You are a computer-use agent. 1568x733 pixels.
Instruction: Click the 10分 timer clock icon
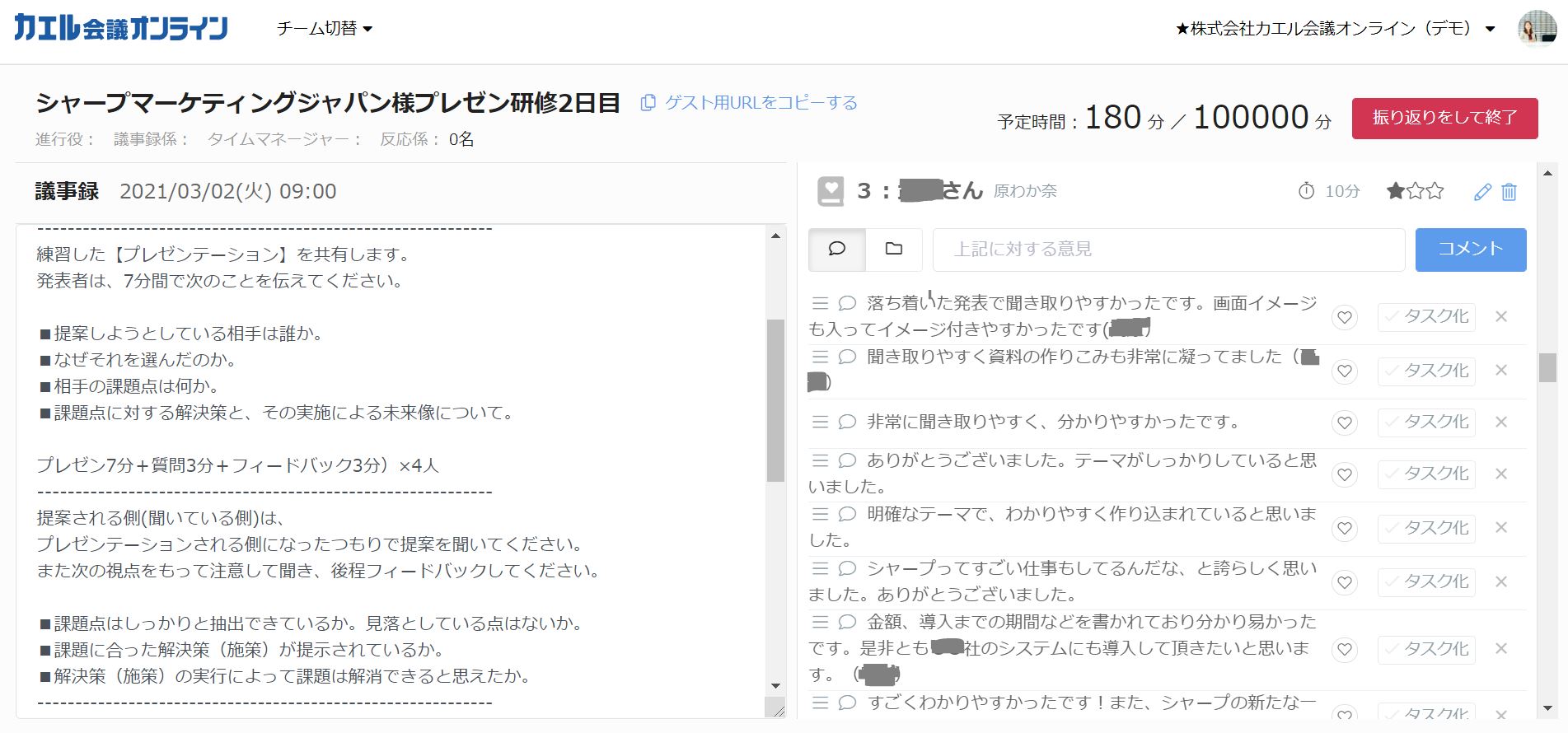pyautogui.click(x=1306, y=191)
